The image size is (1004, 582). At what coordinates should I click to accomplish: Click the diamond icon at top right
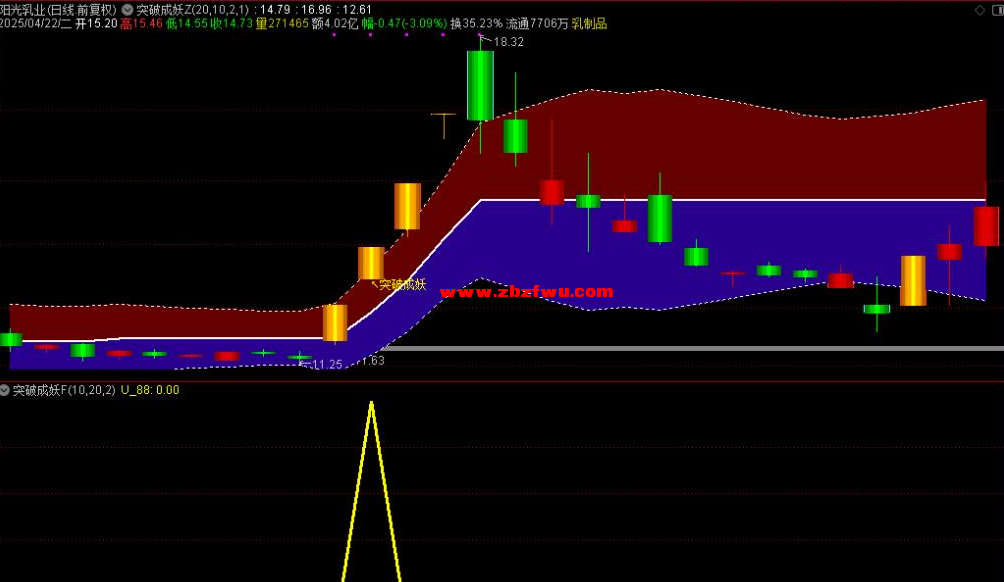[978, 9]
